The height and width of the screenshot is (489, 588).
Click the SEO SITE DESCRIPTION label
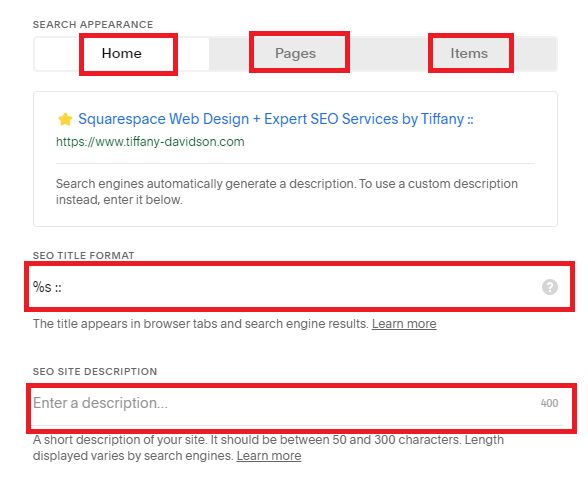coord(95,372)
